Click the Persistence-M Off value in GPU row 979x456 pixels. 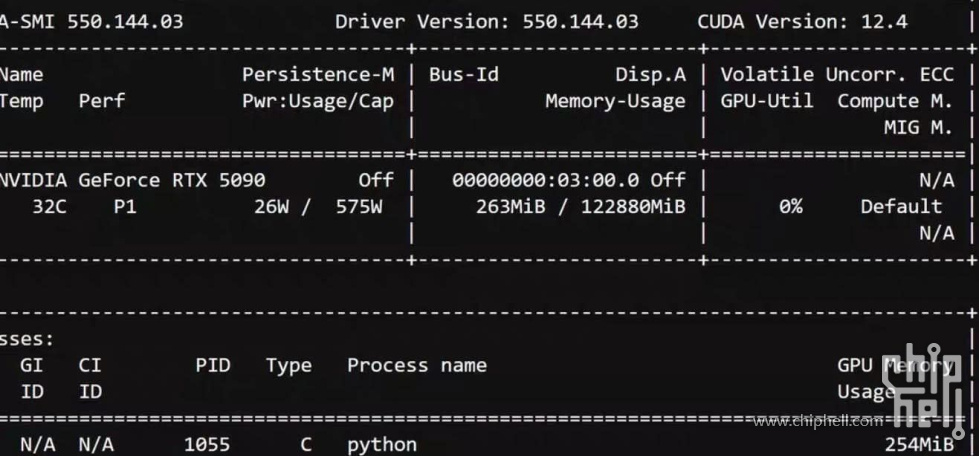[376, 181]
